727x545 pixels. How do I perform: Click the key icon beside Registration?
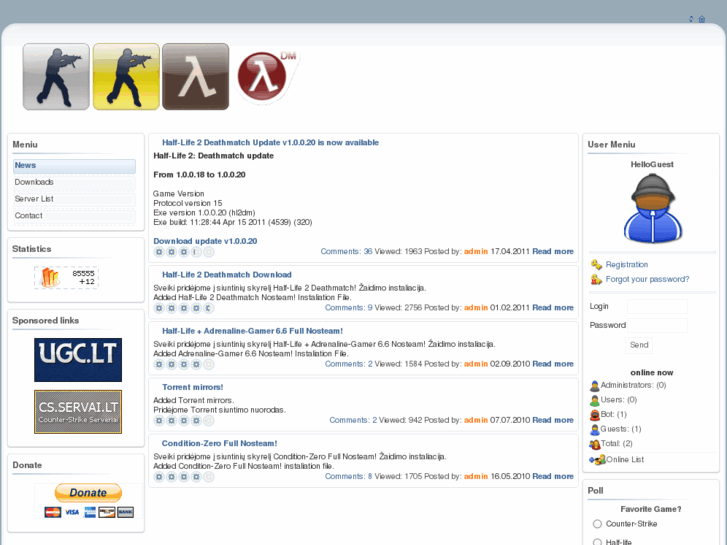[596, 264]
